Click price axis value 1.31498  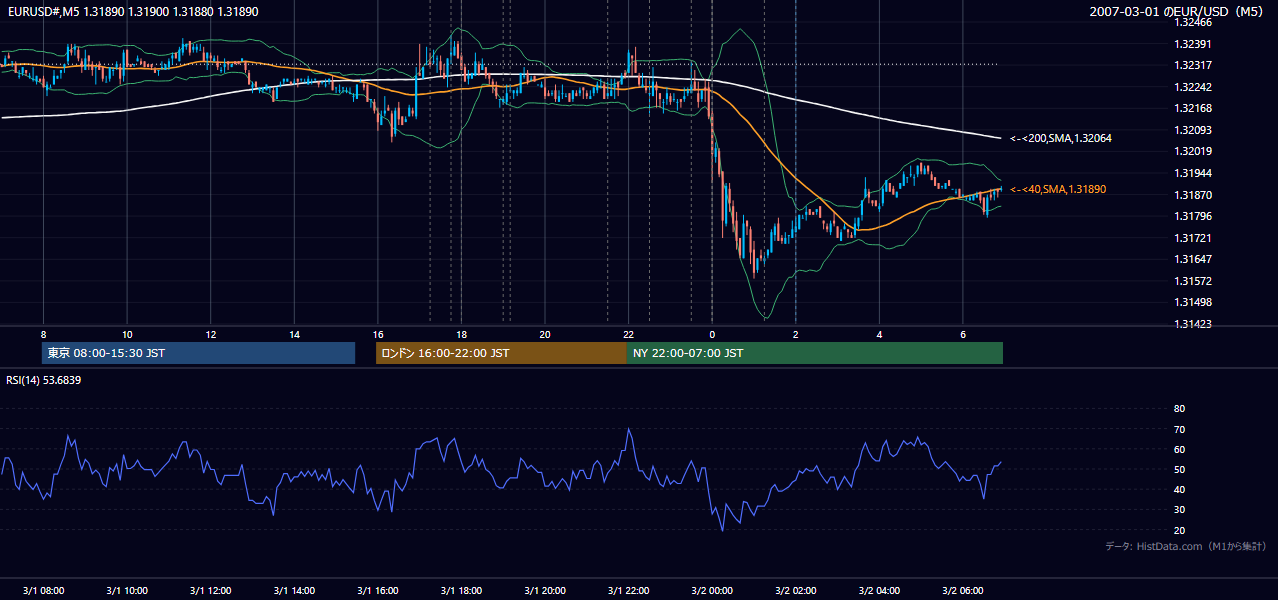pyautogui.click(x=1193, y=302)
